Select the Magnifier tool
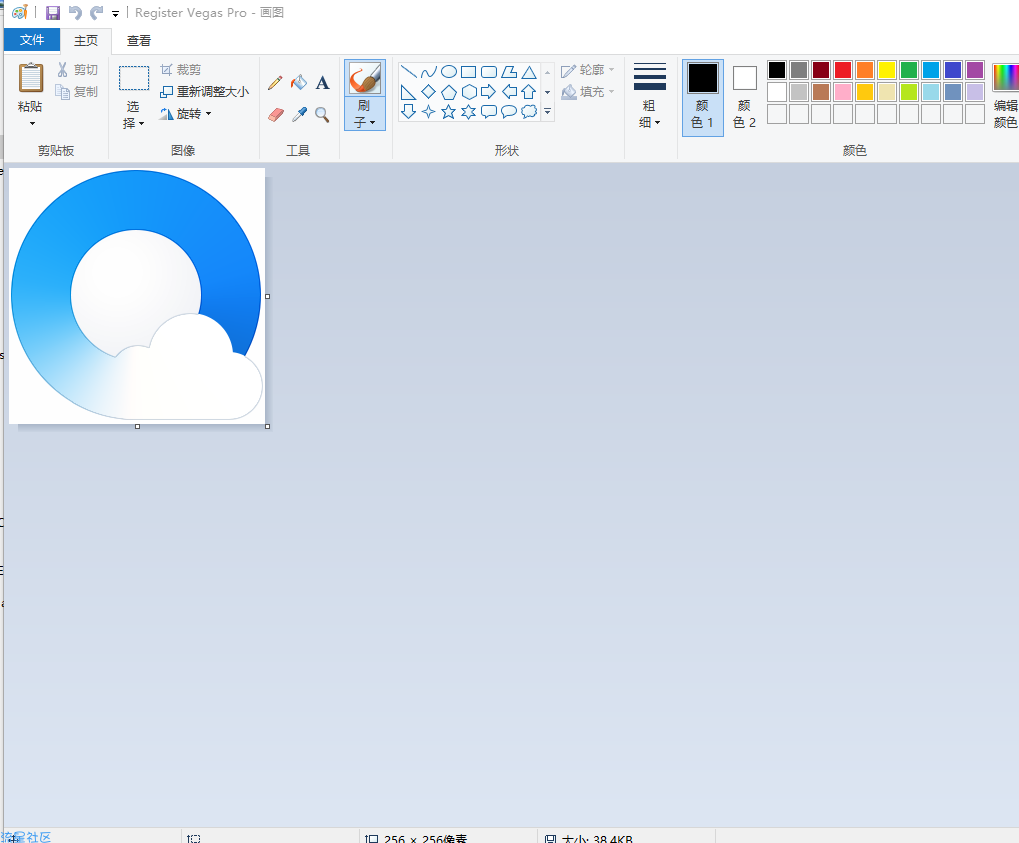This screenshot has width=1019, height=843. [x=322, y=115]
